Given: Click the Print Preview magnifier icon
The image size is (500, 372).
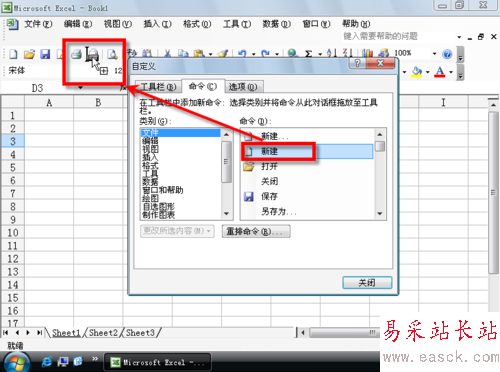Looking at the screenshot, I should tap(113, 54).
